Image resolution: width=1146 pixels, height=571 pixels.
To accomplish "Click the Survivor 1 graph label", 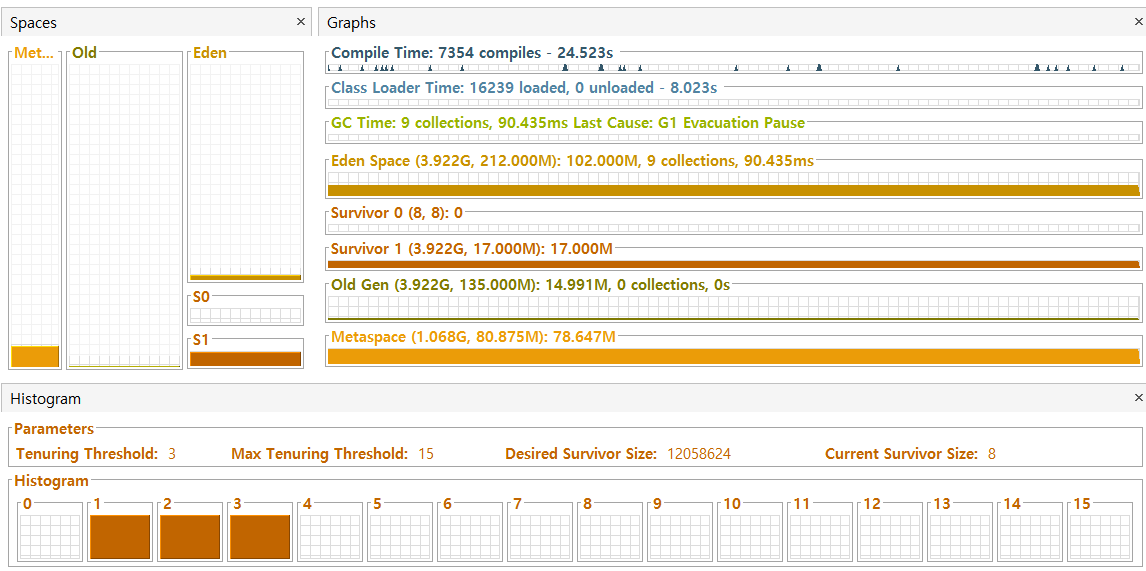I will pyautogui.click(x=471, y=249).
